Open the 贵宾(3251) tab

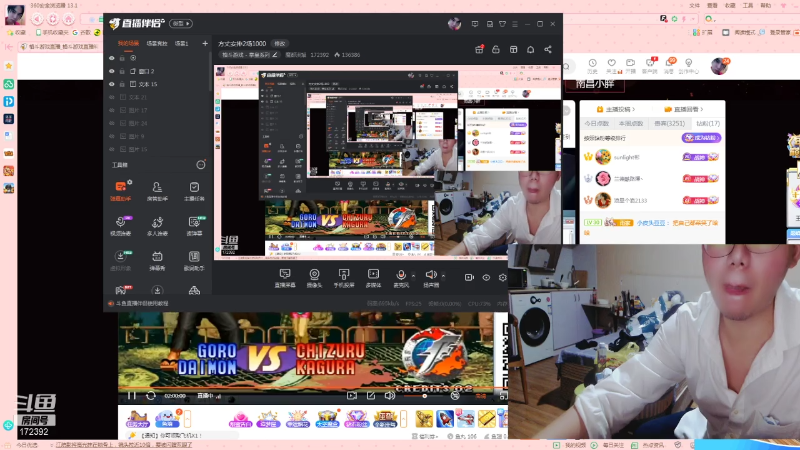669,123
